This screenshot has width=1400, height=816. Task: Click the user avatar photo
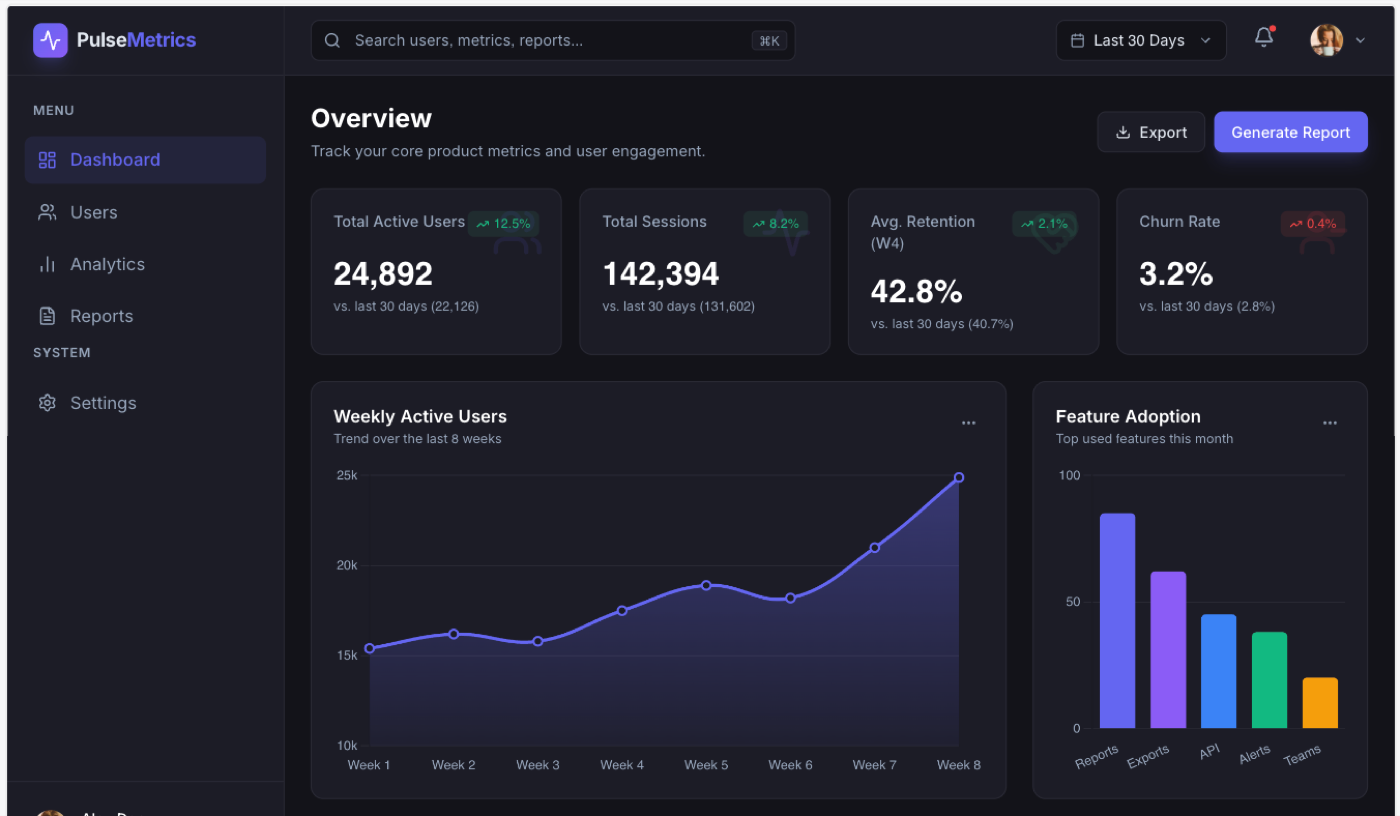coord(1326,40)
